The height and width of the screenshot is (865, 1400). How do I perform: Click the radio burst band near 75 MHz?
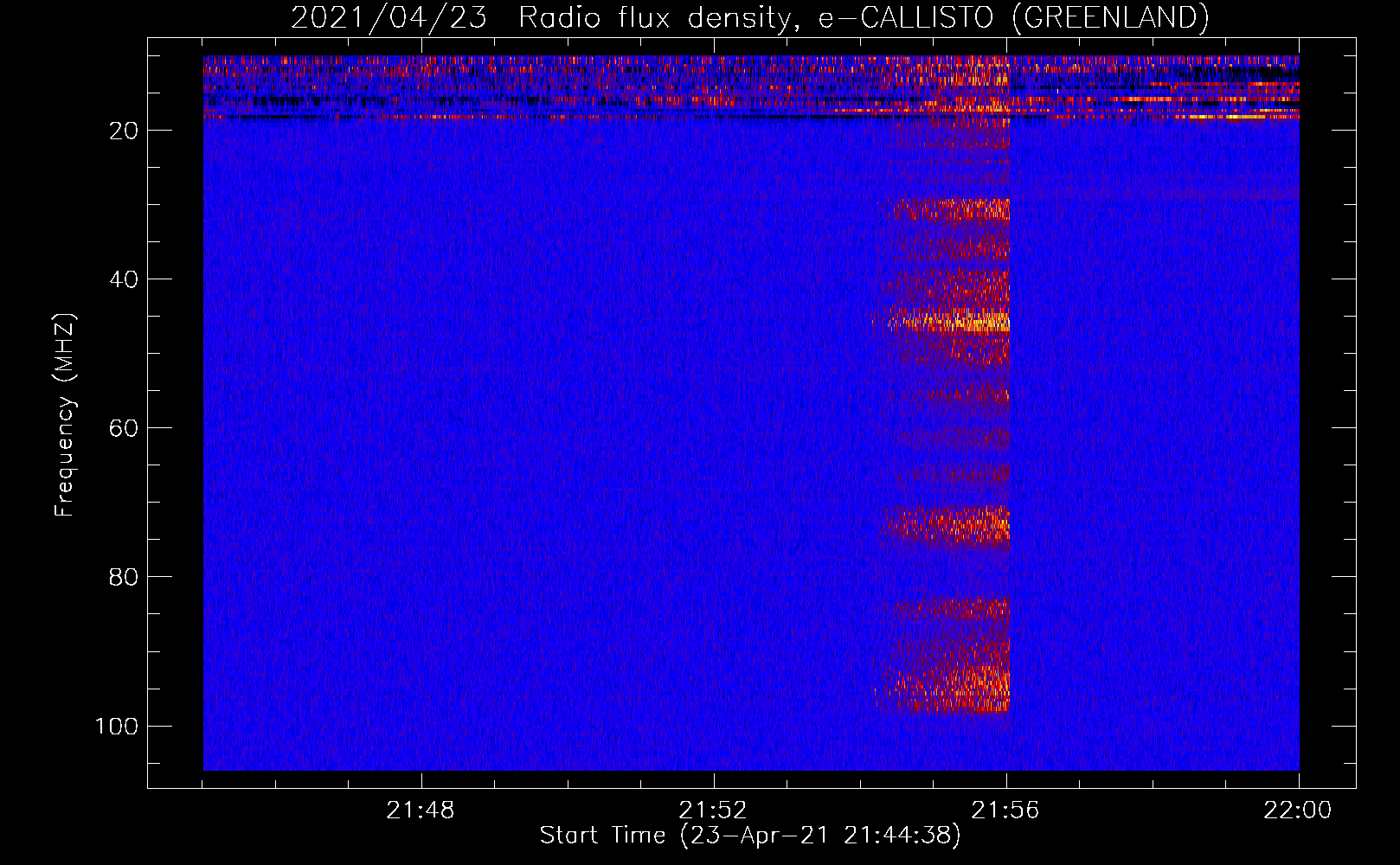[x=947, y=525]
